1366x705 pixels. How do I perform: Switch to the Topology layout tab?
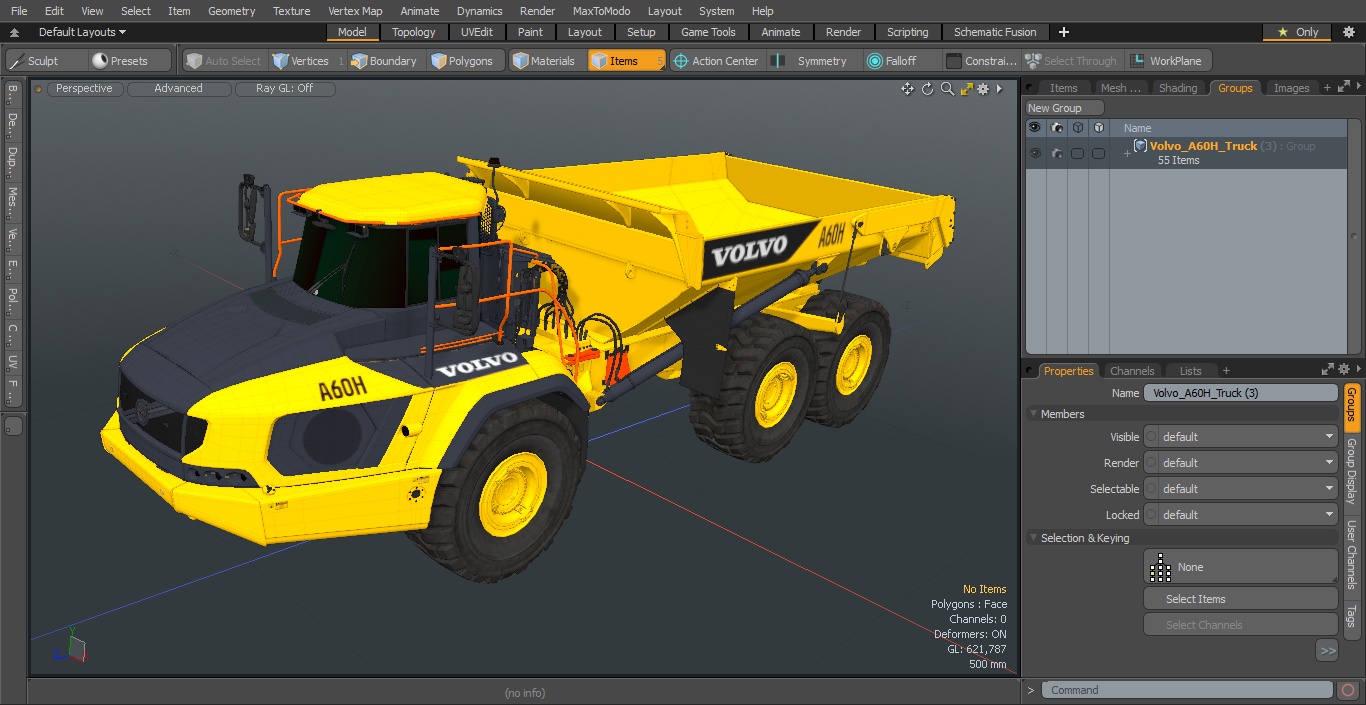(413, 32)
